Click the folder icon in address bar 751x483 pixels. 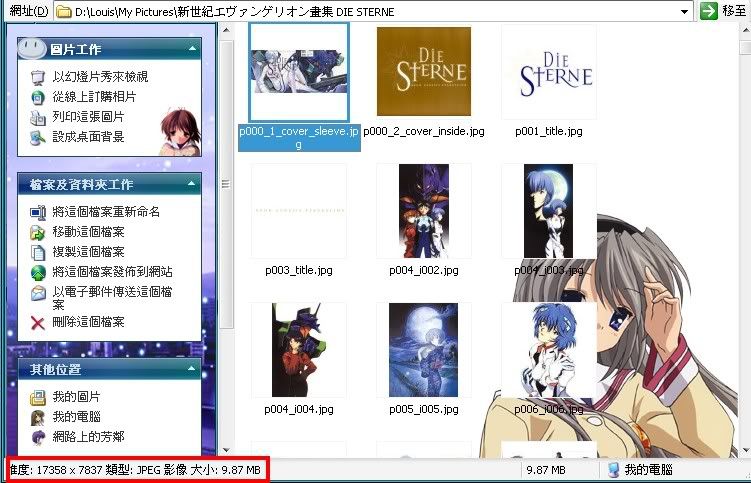64,12
